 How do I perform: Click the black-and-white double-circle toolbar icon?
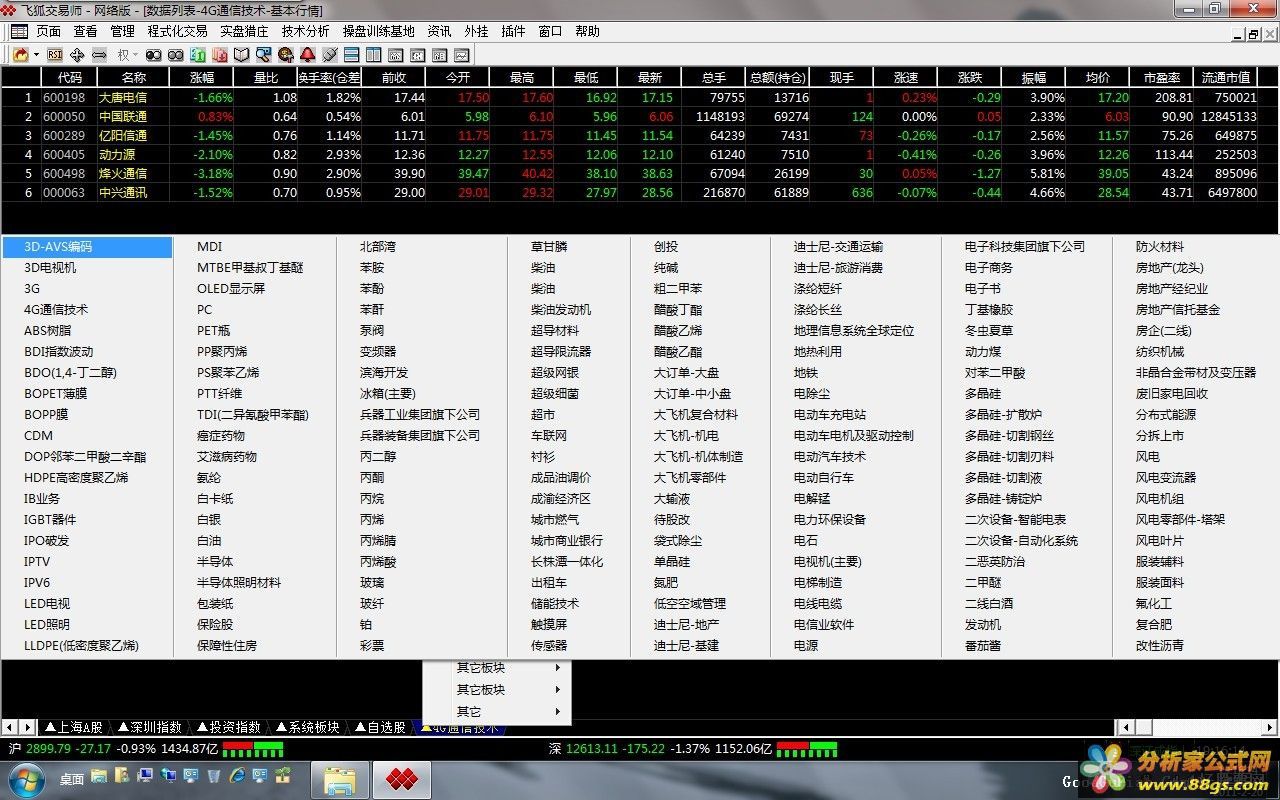coord(154,54)
